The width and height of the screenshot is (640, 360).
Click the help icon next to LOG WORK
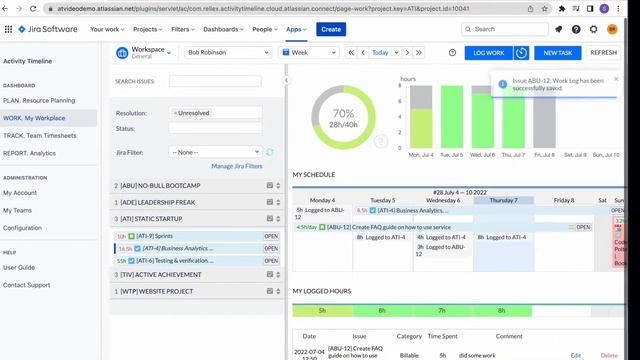tap(452, 53)
